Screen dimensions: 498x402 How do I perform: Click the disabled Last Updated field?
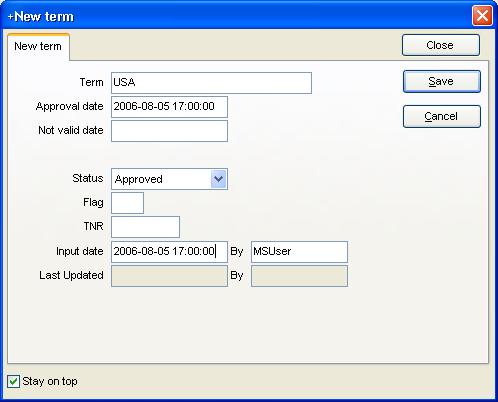(x=169, y=276)
